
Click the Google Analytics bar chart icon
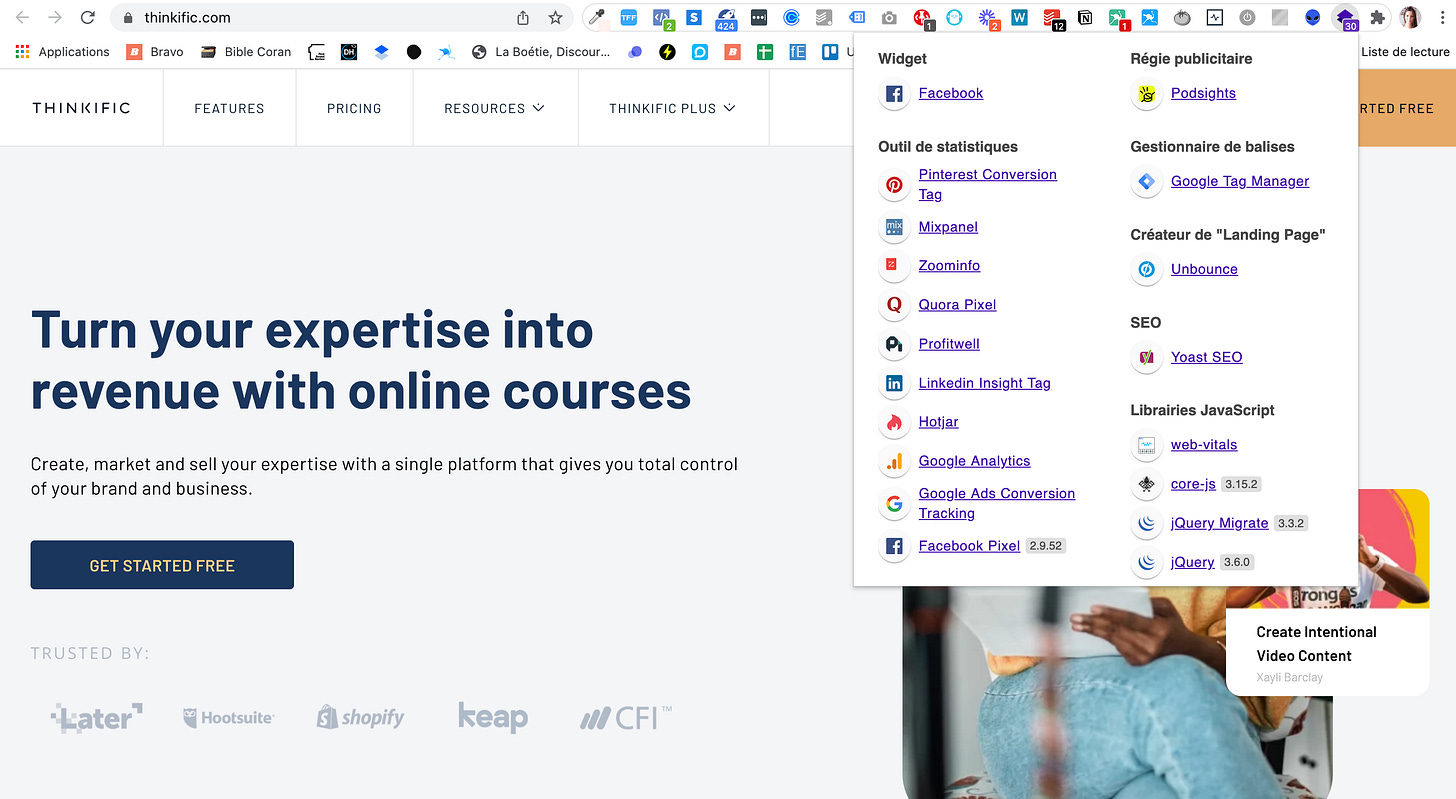tap(894, 461)
